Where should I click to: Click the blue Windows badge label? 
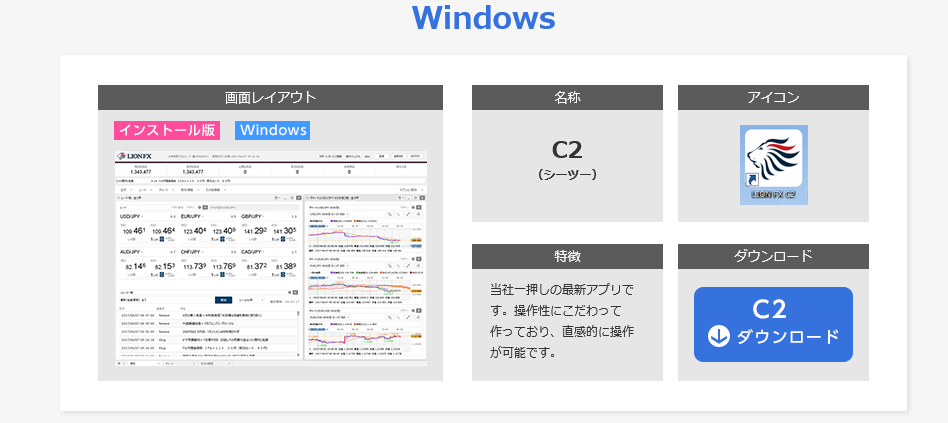(272, 130)
